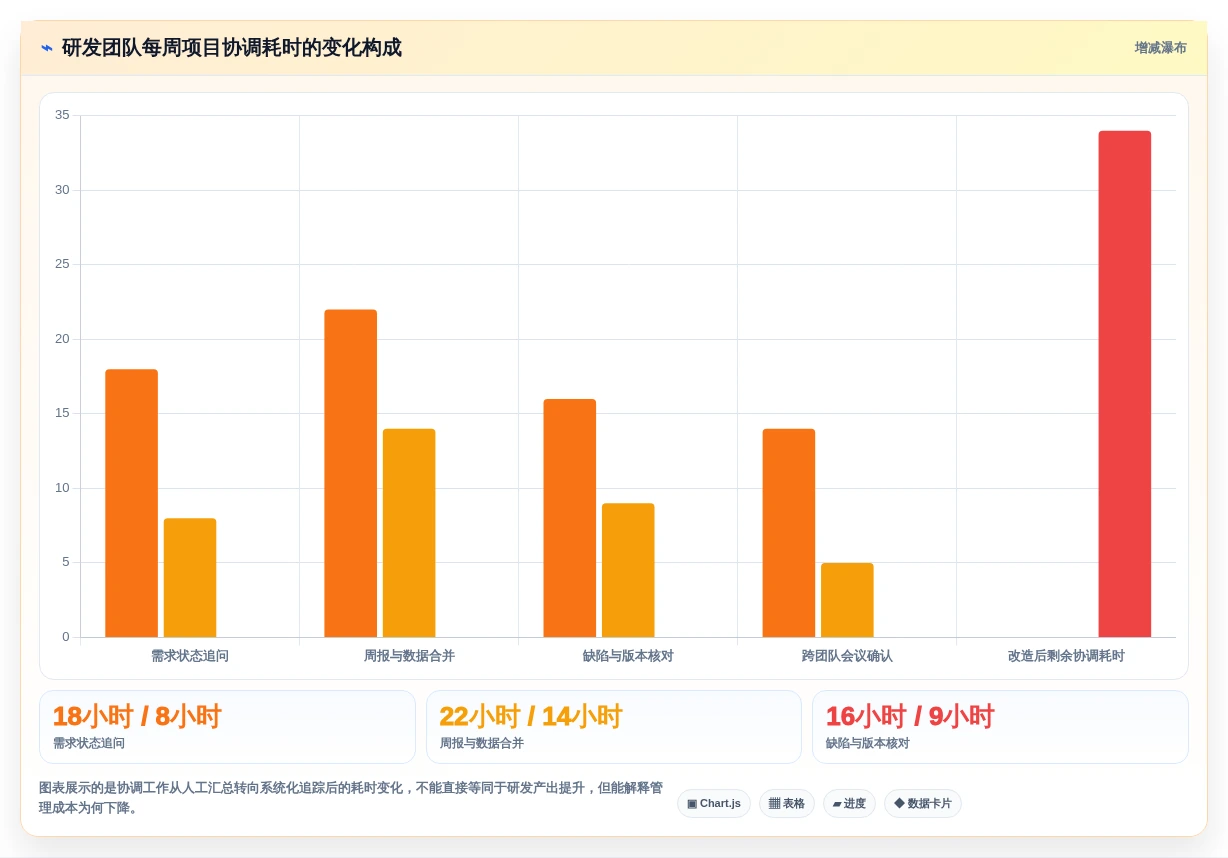Select the 数据卡片 chip
1228x858 pixels.
tap(923, 804)
